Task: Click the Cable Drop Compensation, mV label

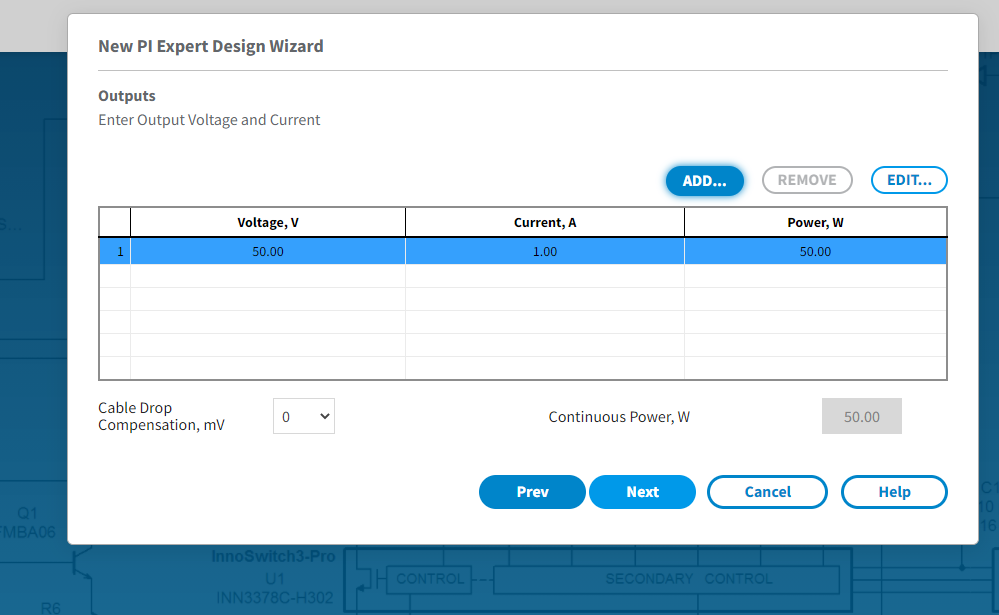Action: pyautogui.click(x=161, y=416)
